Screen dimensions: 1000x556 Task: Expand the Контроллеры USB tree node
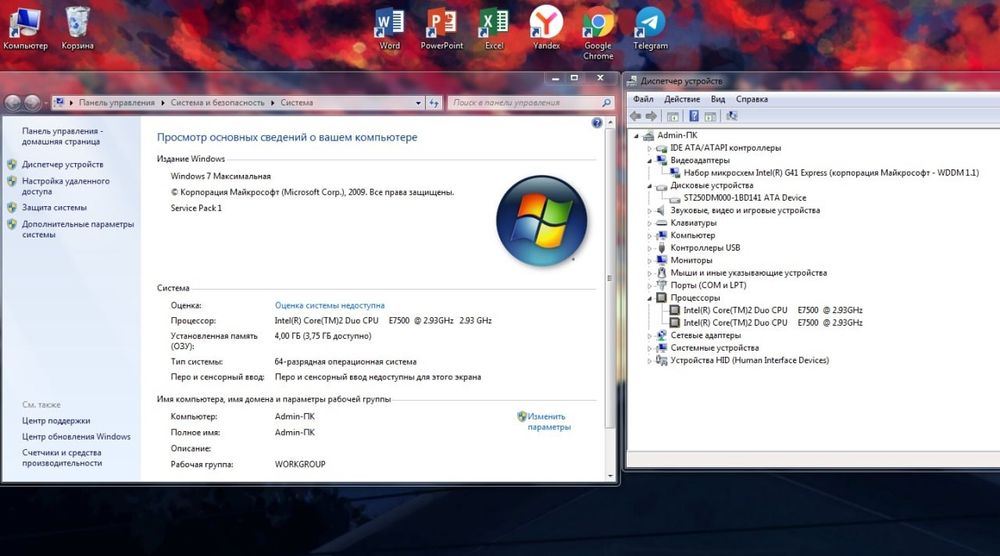649,248
